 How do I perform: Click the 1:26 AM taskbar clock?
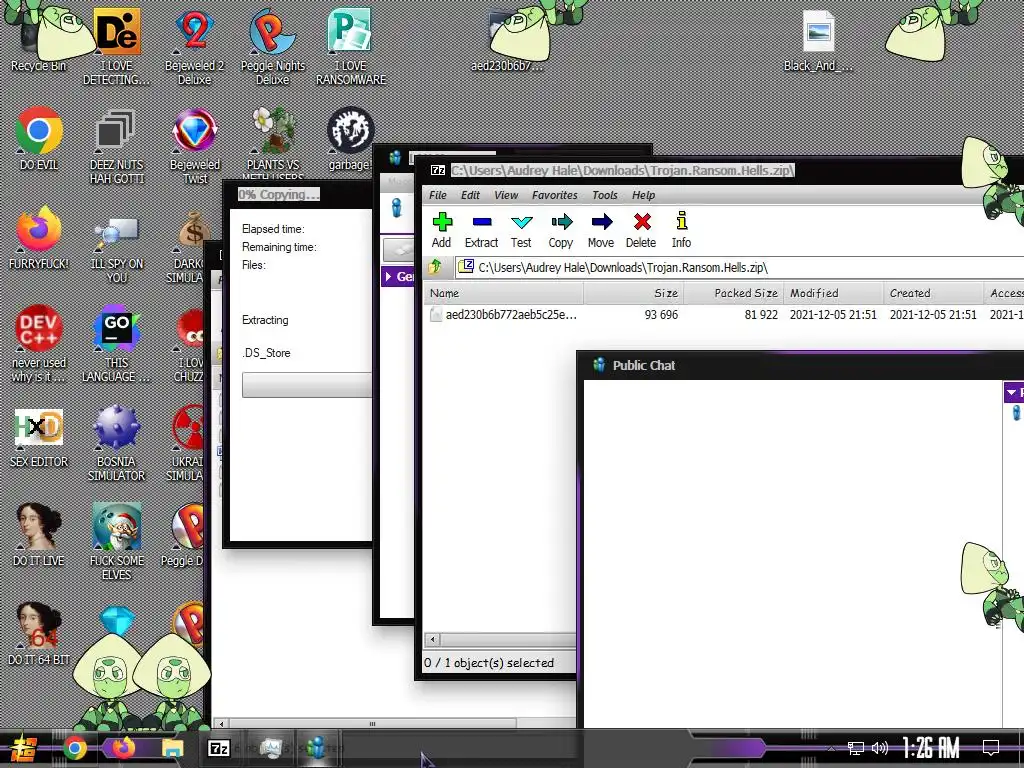click(930, 748)
